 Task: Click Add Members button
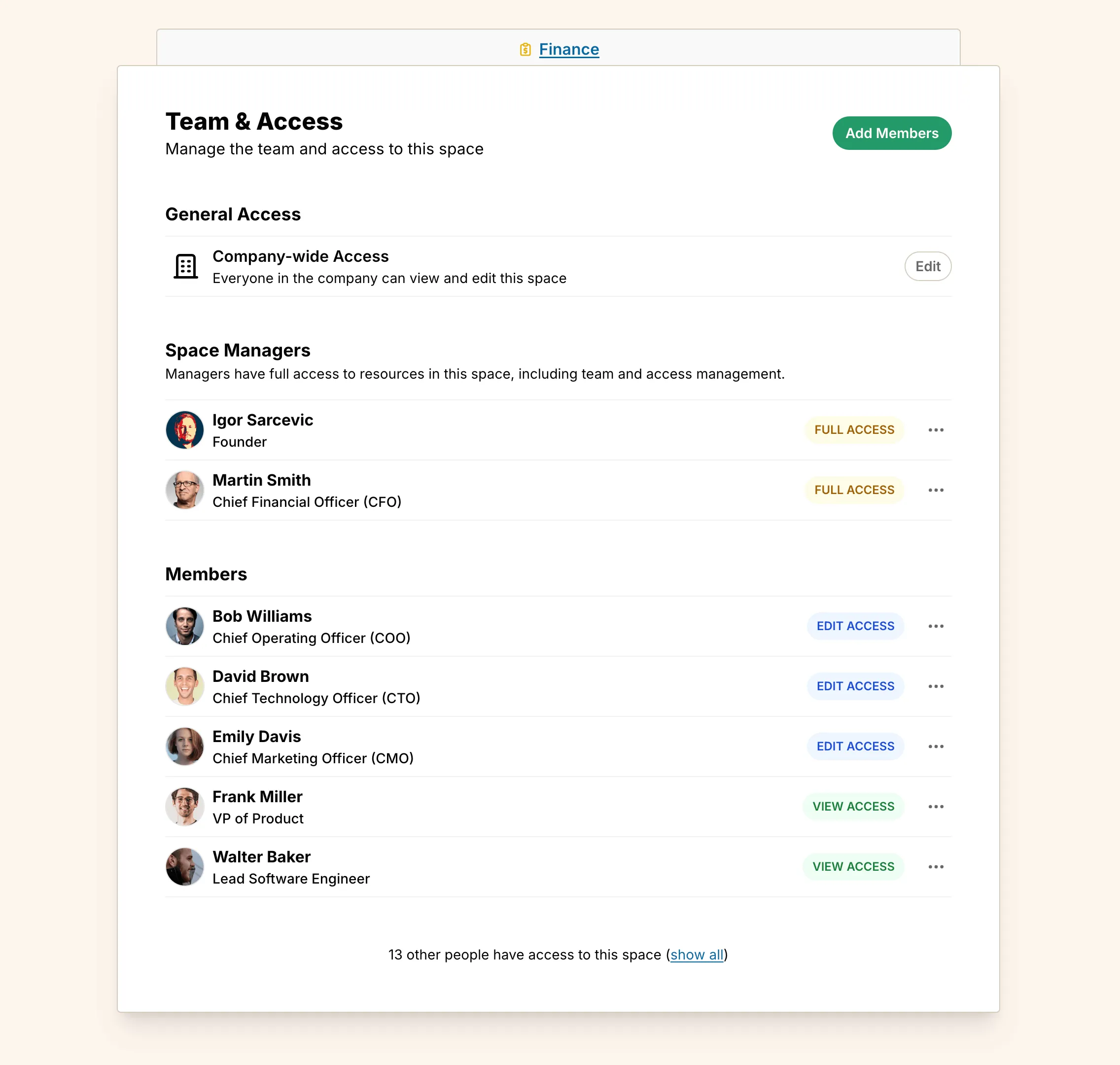(891, 134)
